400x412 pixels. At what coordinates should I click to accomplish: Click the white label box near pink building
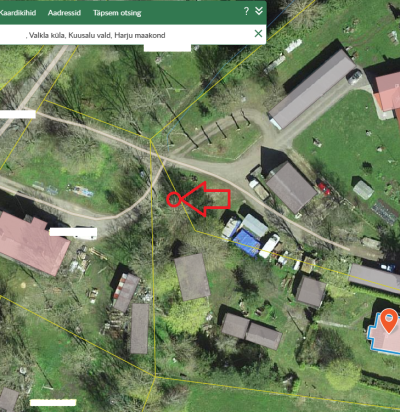click(73, 233)
